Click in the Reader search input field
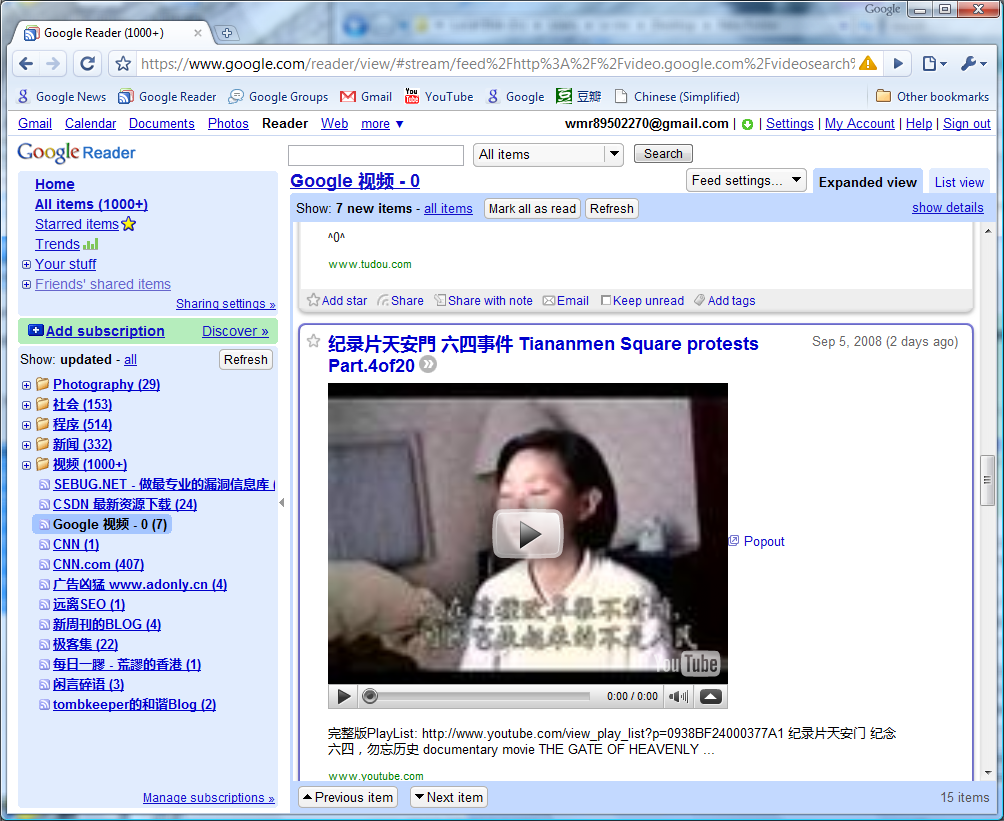The image size is (1004, 821). coord(376,155)
